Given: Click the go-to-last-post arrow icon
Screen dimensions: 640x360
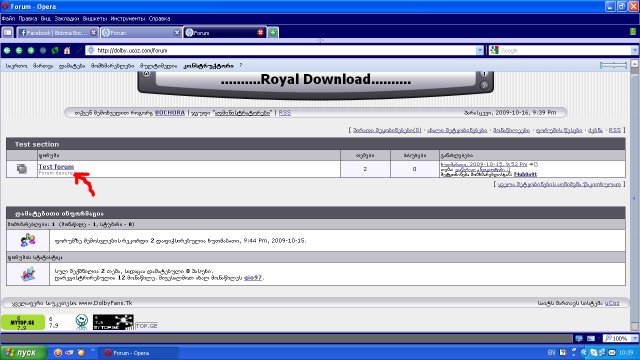Looking at the screenshot, I should pyautogui.click(x=533, y=164).
